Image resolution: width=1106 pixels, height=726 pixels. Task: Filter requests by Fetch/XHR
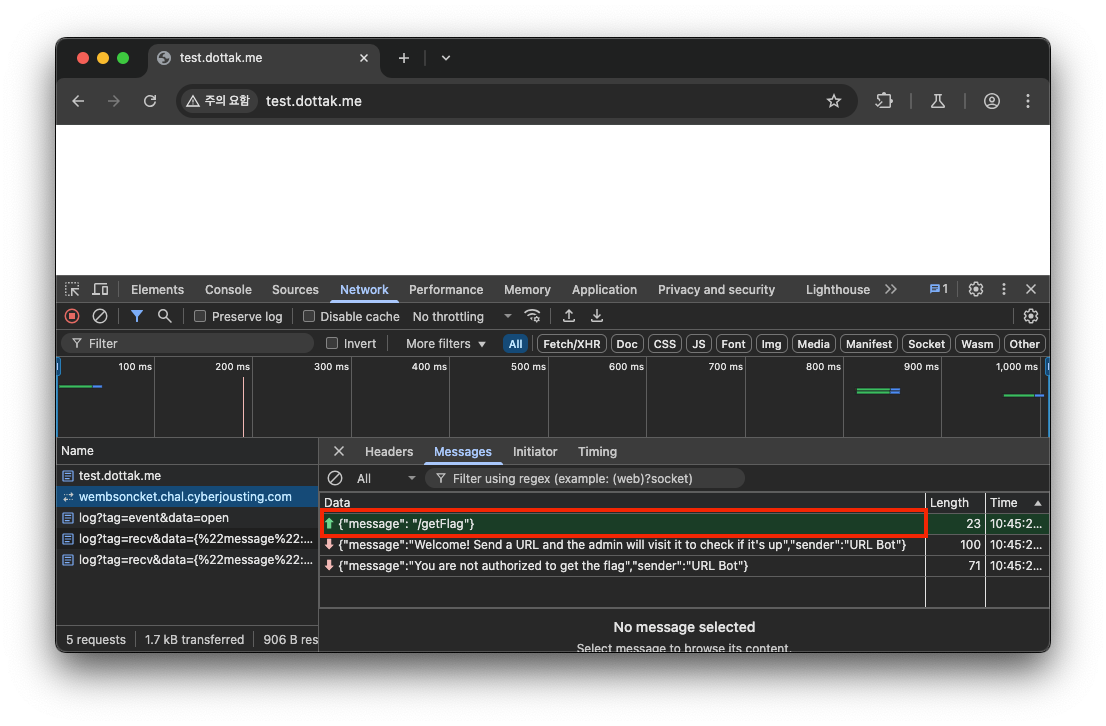(571, 344)
